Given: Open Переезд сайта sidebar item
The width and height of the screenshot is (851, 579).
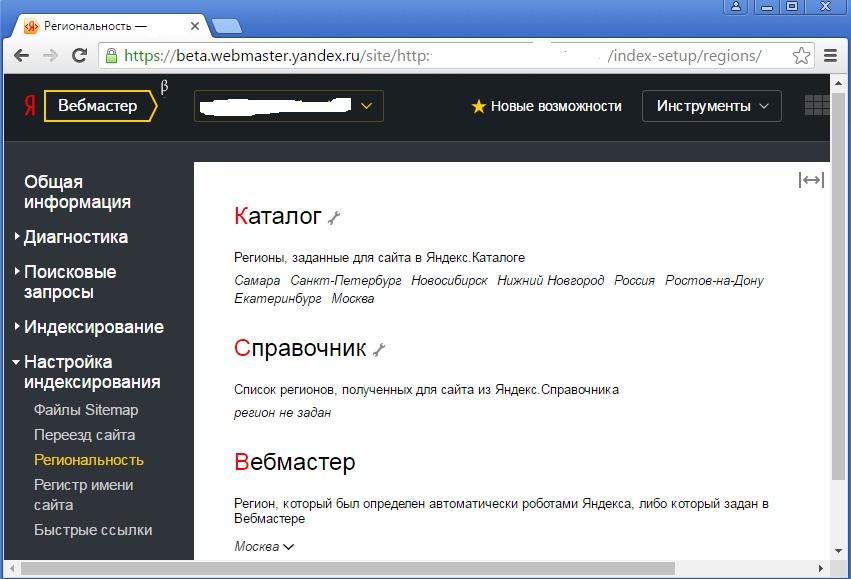Looking at the screenshot, I should click(x=84, y=435).
